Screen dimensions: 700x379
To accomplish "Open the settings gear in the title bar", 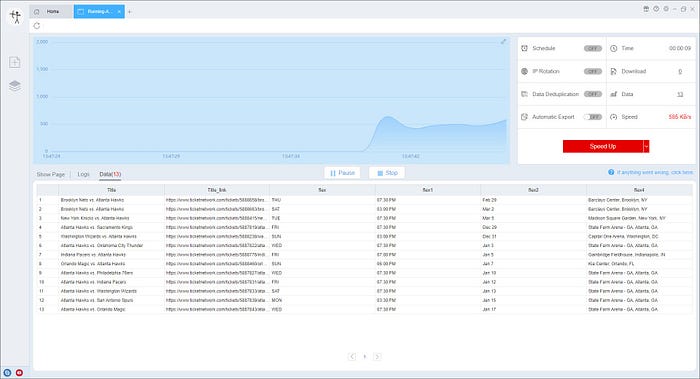I will pyautogui.click(x=666, y=9).
